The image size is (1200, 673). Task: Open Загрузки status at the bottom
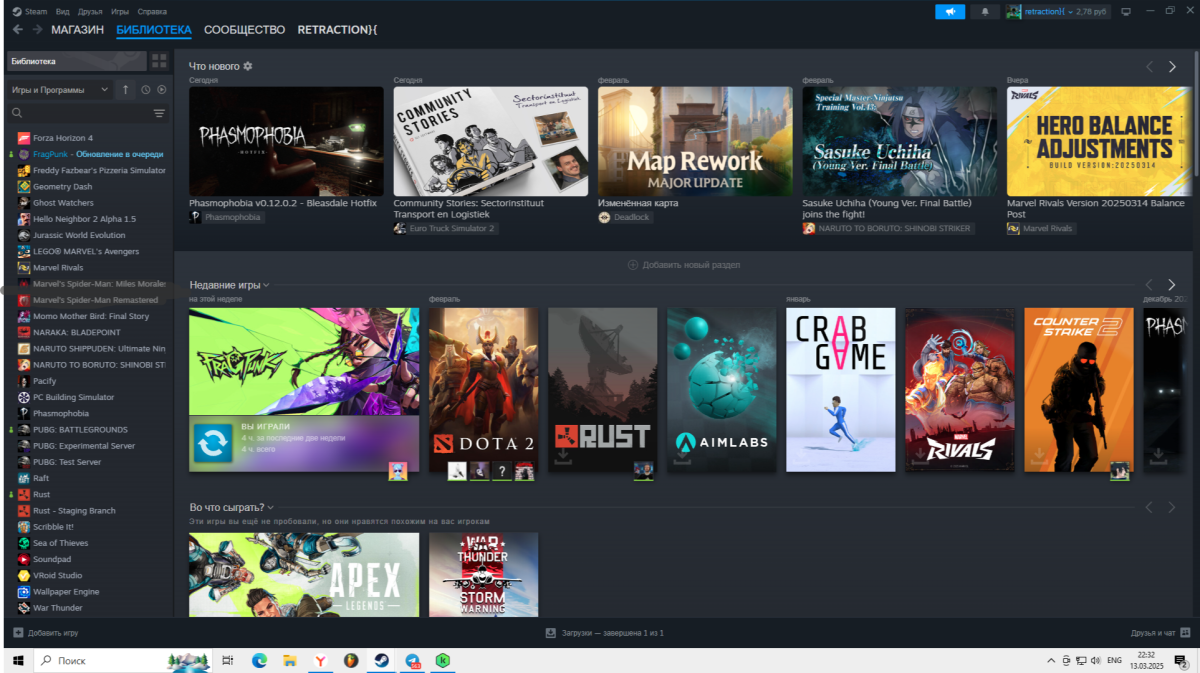(604, 633)
